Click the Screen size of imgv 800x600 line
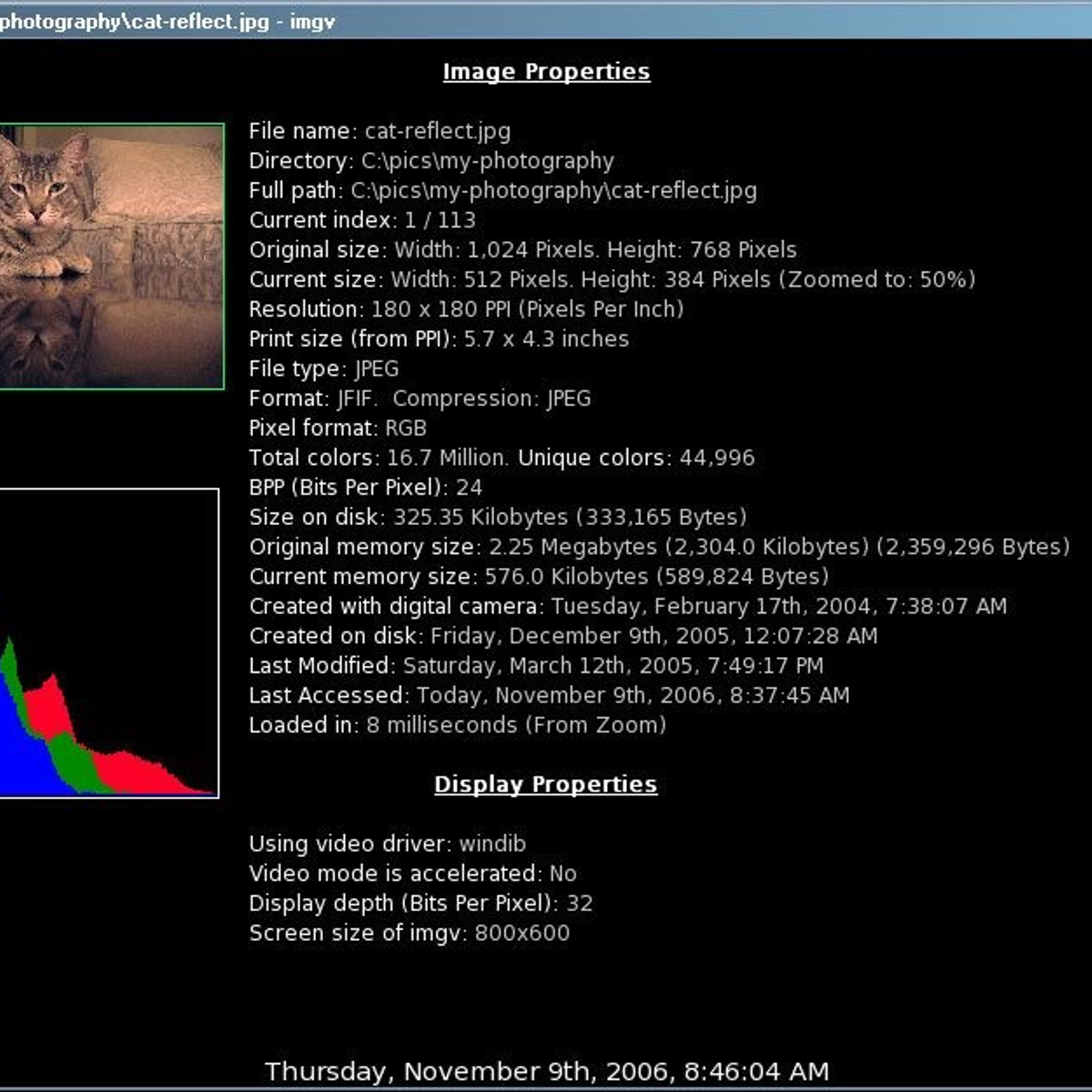This screenshot has width=1092, height=1092. [409, 933]
